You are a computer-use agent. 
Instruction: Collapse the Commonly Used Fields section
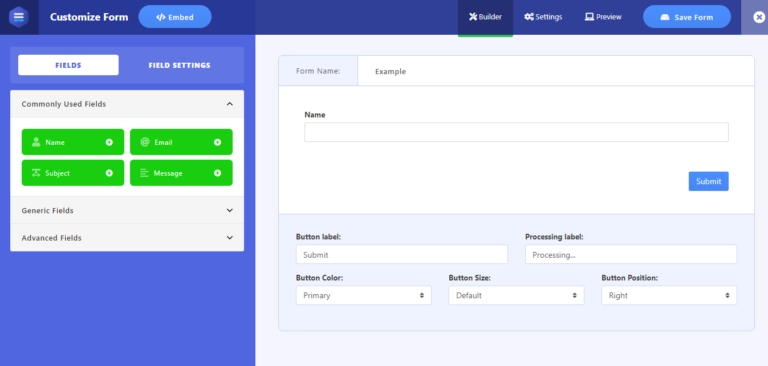[x=127, y=104]
